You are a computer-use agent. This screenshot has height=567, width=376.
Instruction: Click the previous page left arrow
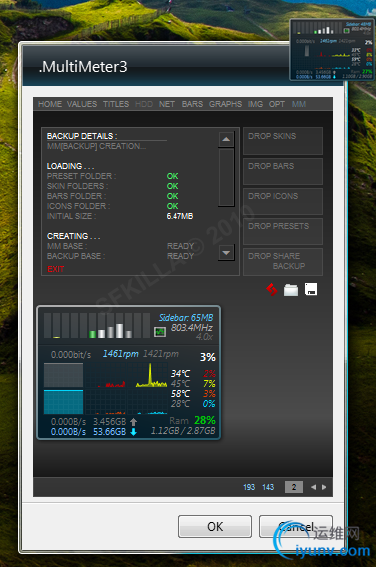[313, 487]
